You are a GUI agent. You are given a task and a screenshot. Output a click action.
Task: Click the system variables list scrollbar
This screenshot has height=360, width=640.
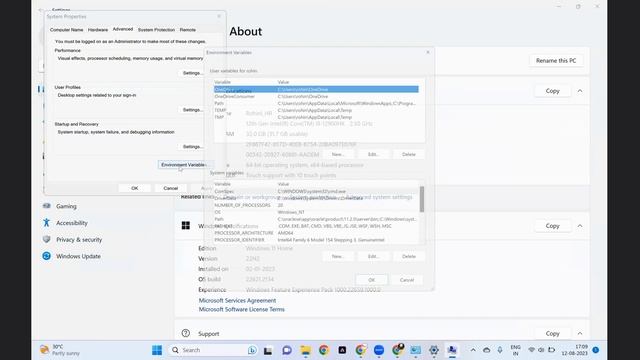click(x=422, y=199)
